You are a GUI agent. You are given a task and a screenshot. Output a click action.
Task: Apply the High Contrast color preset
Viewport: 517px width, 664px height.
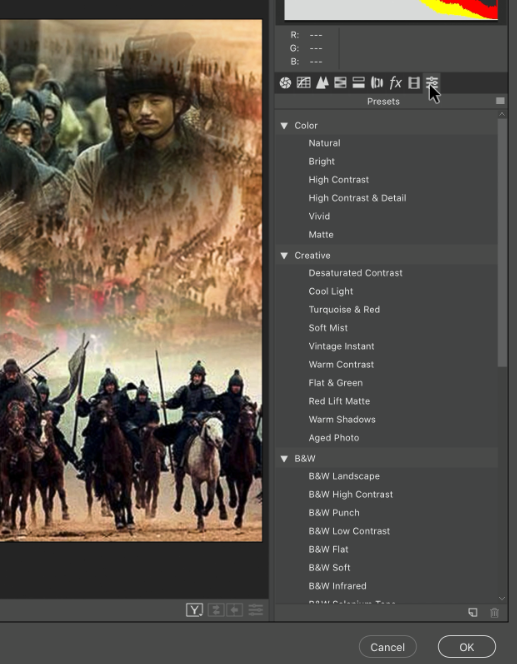point(338,180)
